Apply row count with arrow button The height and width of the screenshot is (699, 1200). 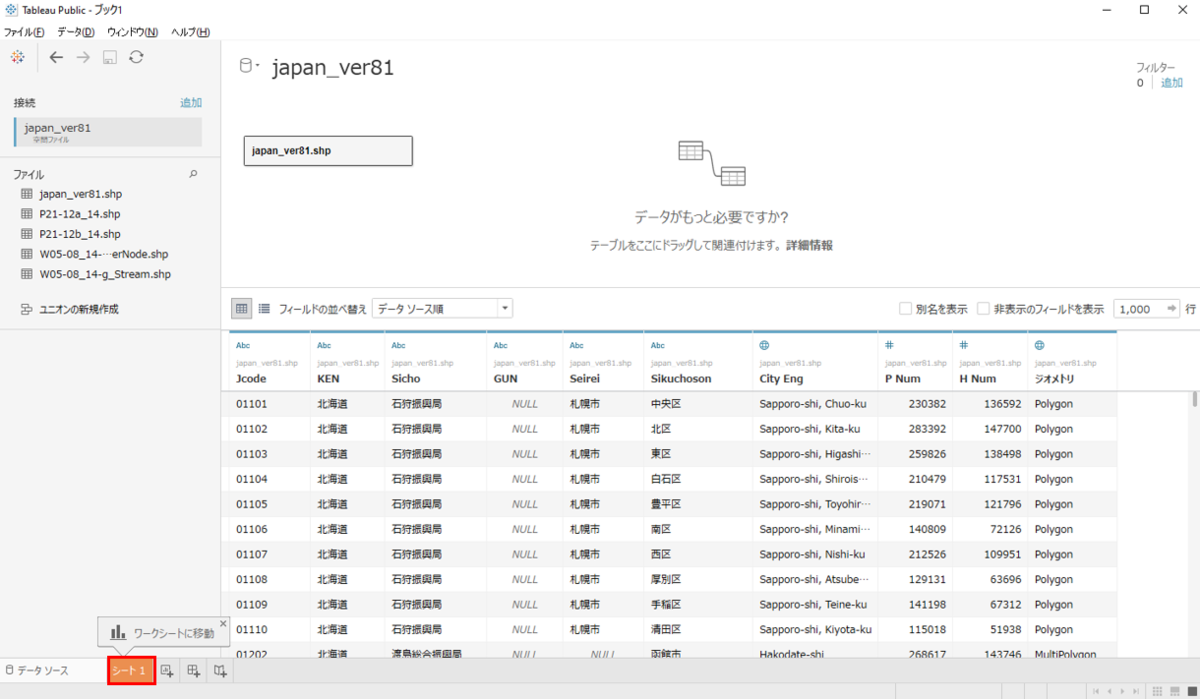pyautogui.click(x=1173, y=309)
